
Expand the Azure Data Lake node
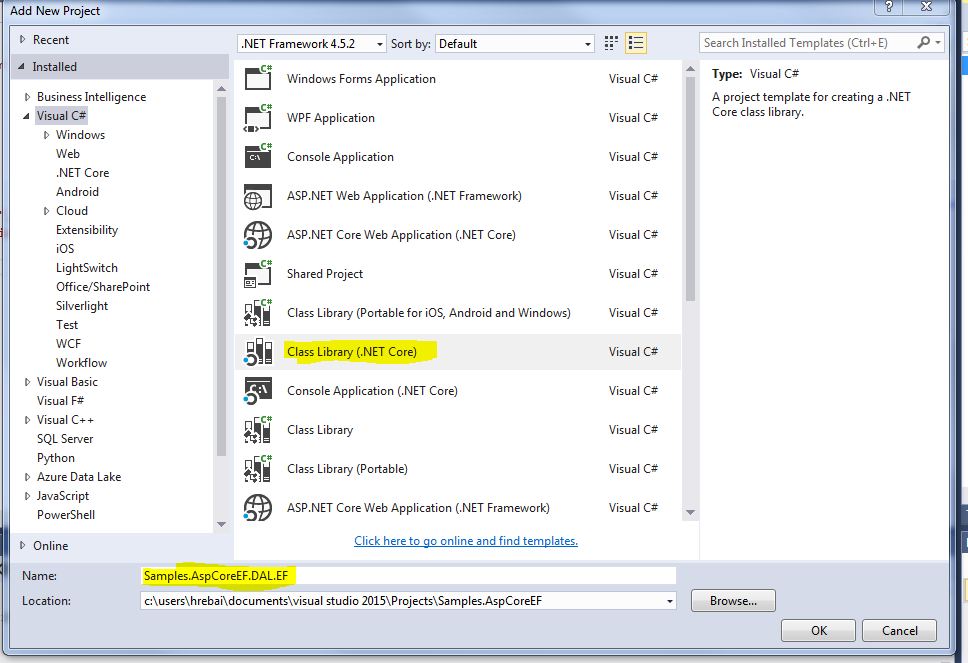coord(27,477)
